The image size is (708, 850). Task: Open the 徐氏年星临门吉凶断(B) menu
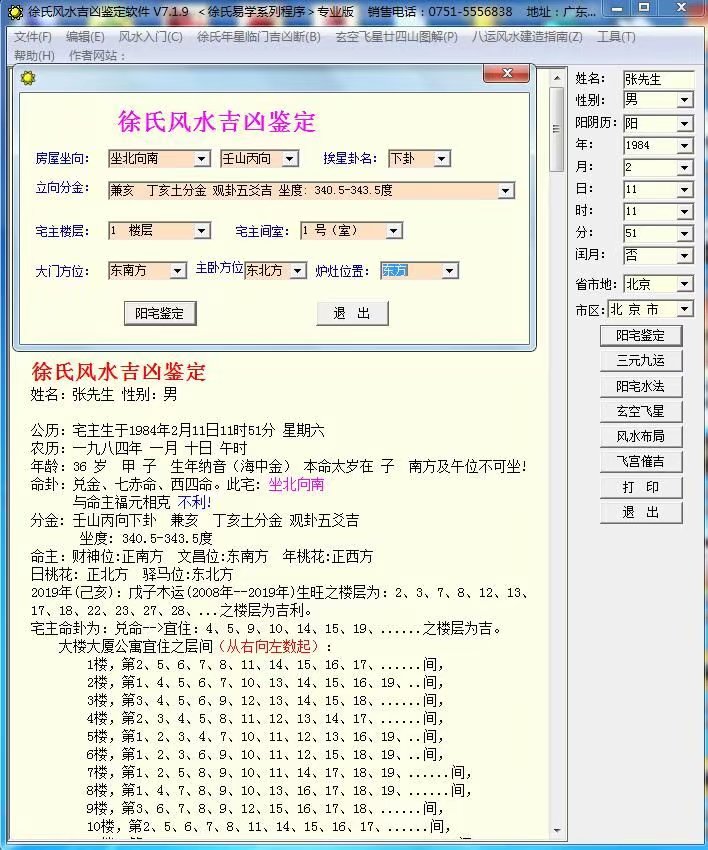[259, 37]
